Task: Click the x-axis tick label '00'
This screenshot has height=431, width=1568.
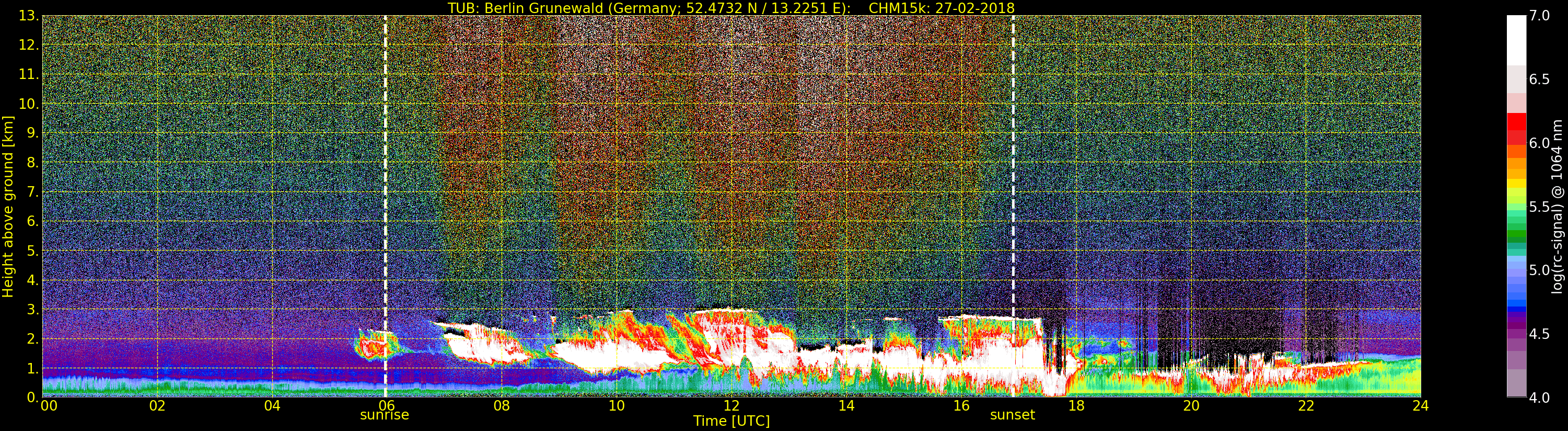Action: (x=49, y=406)
